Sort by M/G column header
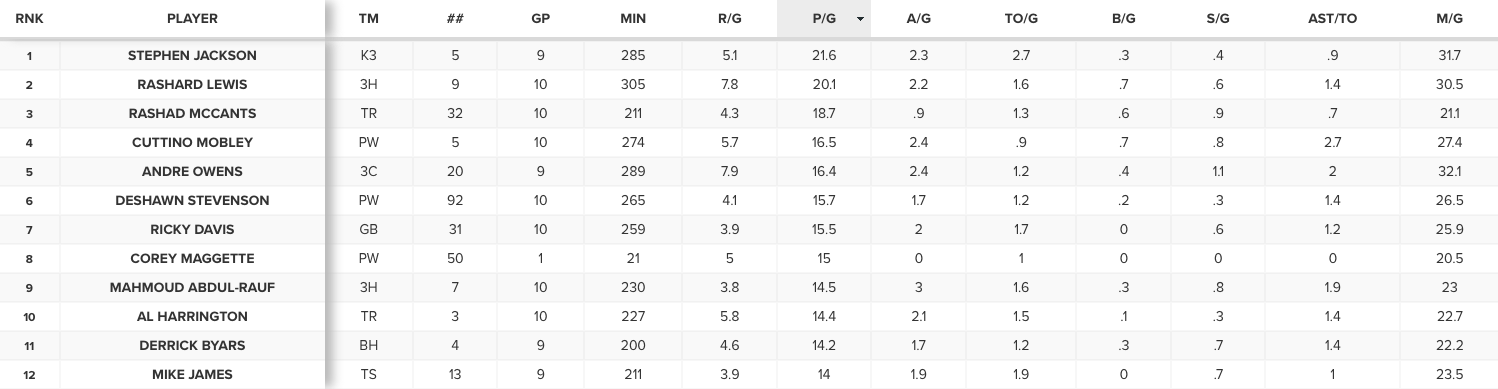This screenshot has width=1498, height=389. coord(1447,19)
